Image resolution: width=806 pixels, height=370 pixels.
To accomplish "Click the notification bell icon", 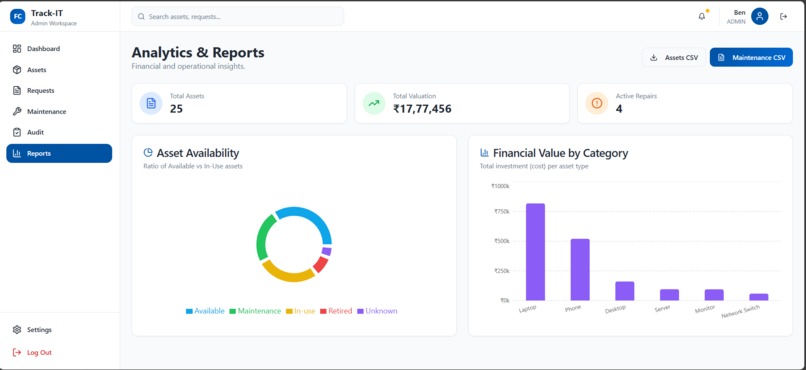I will (702, 16).
